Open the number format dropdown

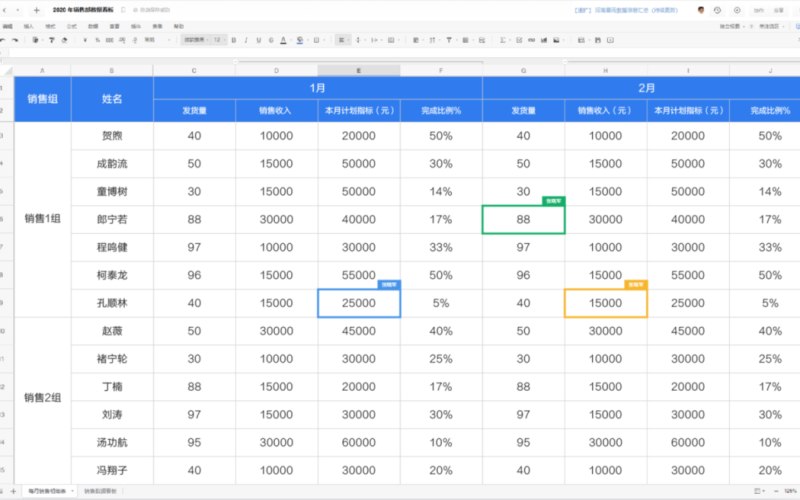tap(156, 40)
